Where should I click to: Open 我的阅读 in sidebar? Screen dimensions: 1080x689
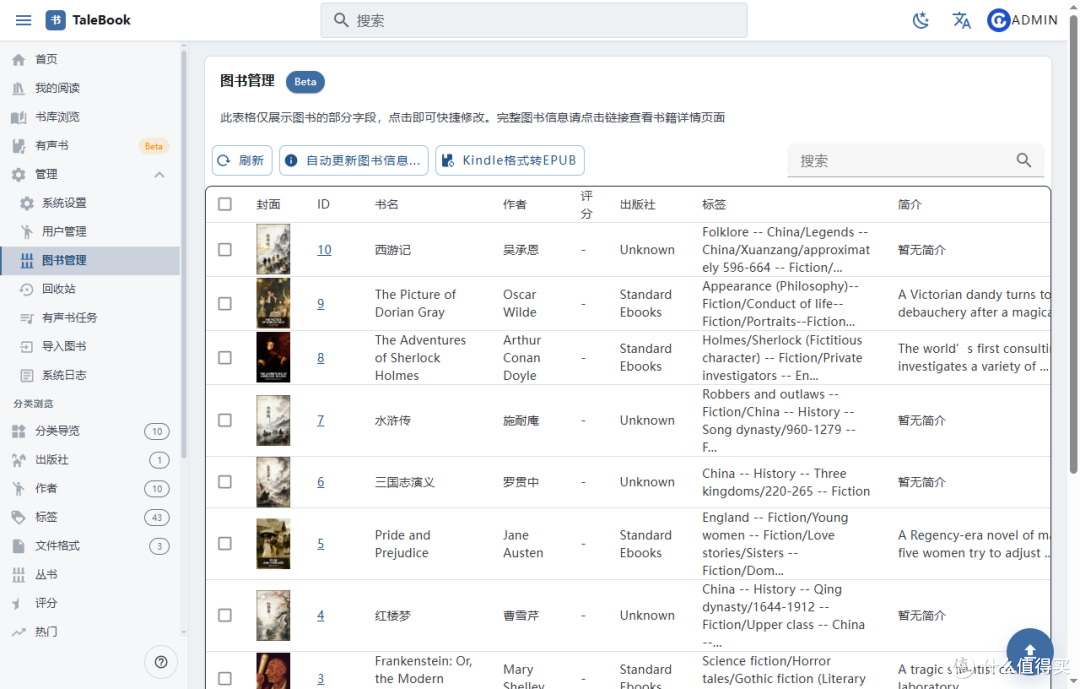coord(90,88)
